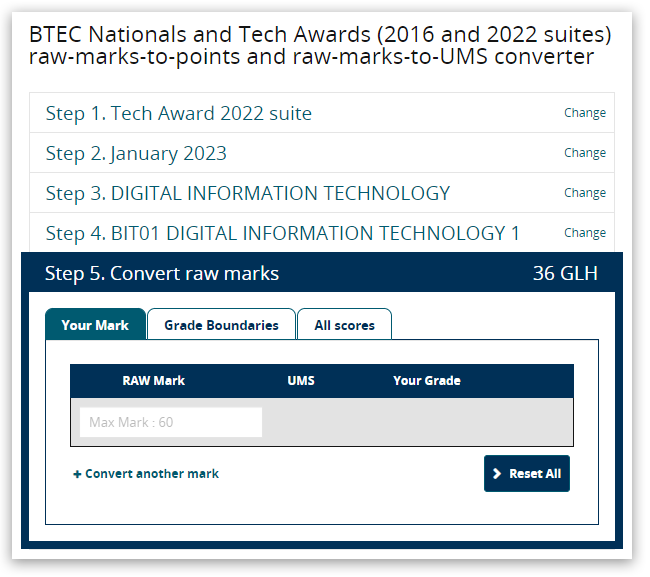Image resolution: width=650 pixels, height=577 pixels.
Task: Collapse Step 5 Convert raw marks header
Action: (x=162, y=274)
